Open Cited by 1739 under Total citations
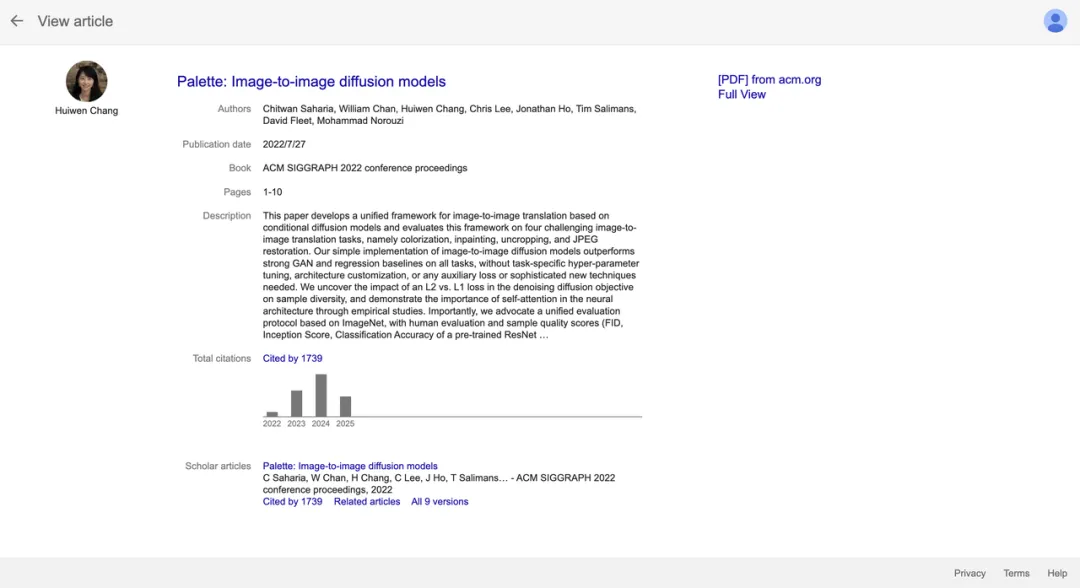Viewport: 1080px width, 588px height. tap(292, 358)
